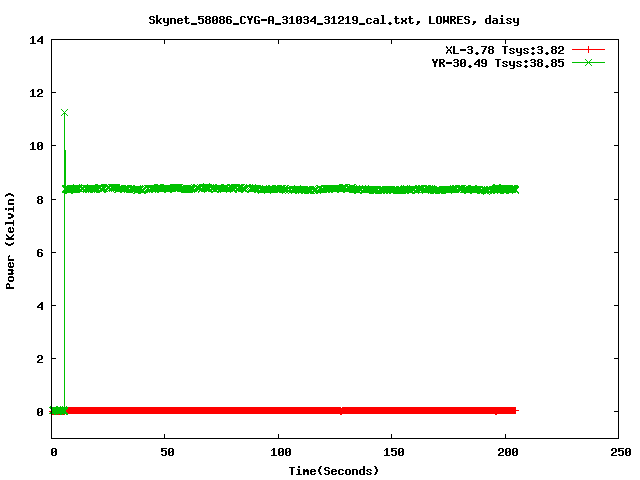Click the green spike peak marker near 11

(64, 113)
